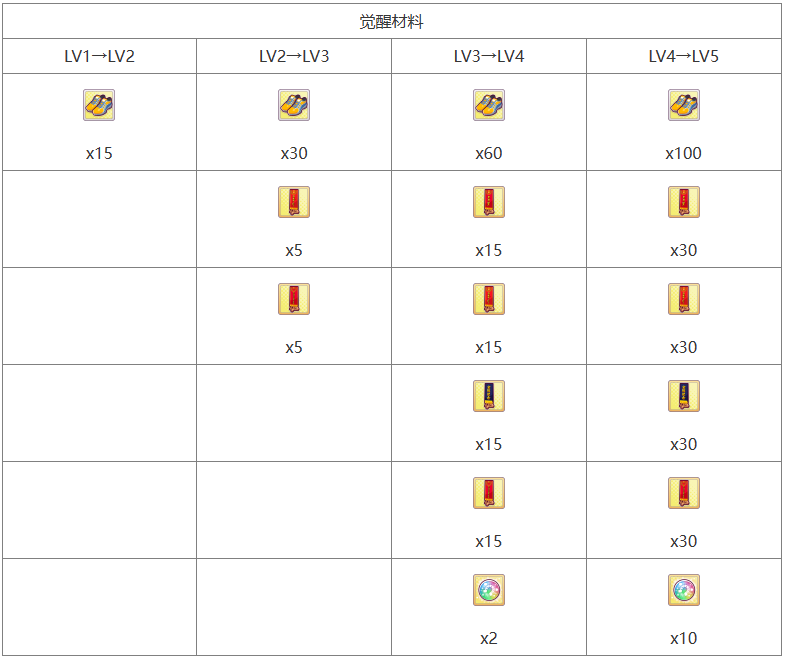This screenshot has height=660, width=787.
Task: Select the x10 quantity text
Action: (684, 638)
